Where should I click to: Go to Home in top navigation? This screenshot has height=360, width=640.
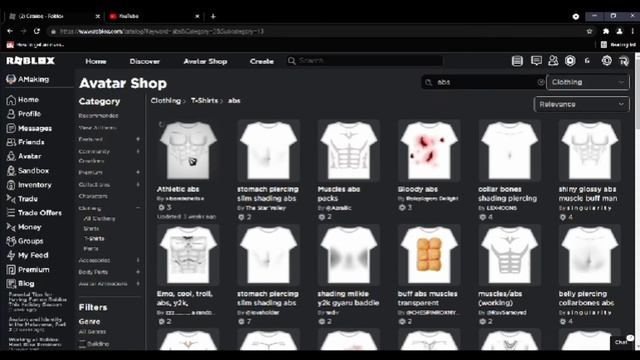click(96, 61)
